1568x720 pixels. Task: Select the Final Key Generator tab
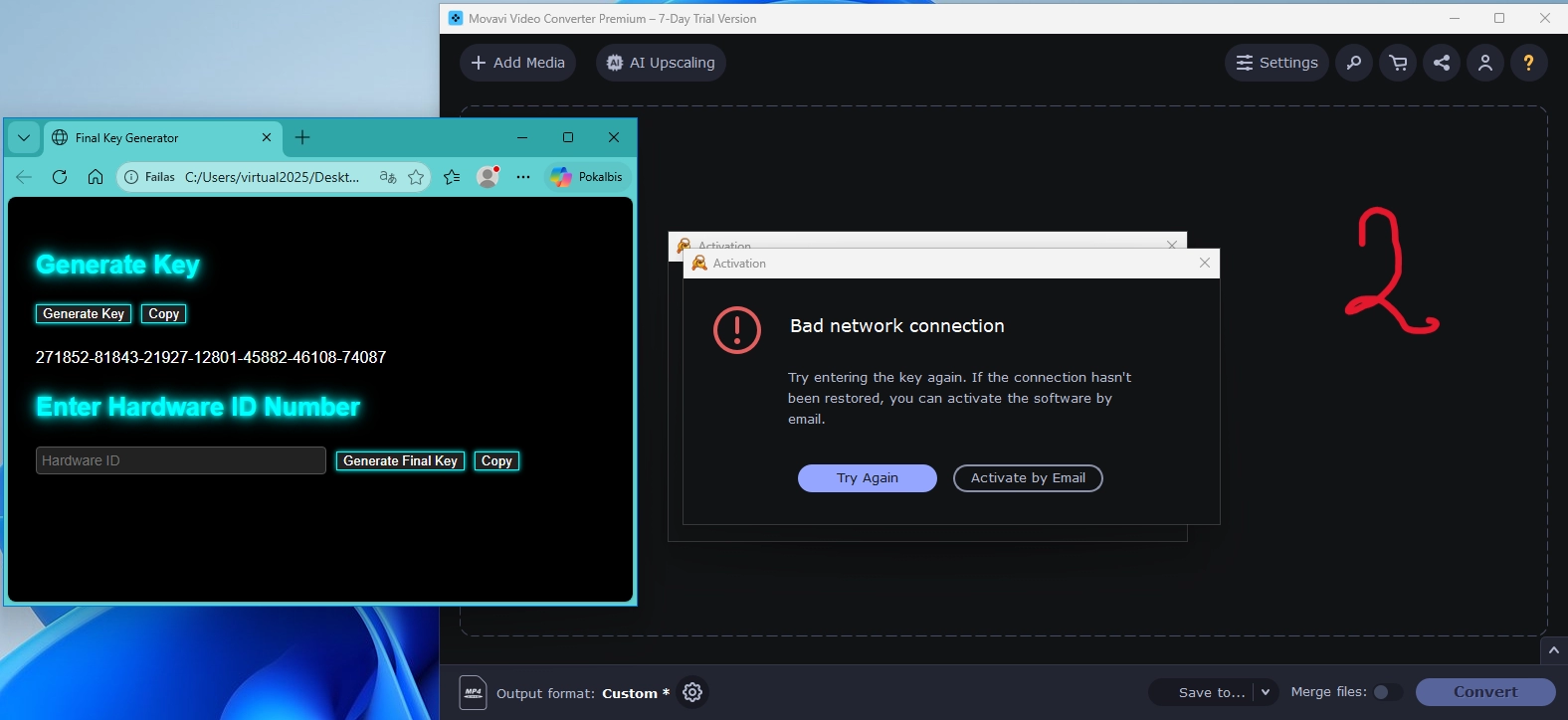pos(149,138)
